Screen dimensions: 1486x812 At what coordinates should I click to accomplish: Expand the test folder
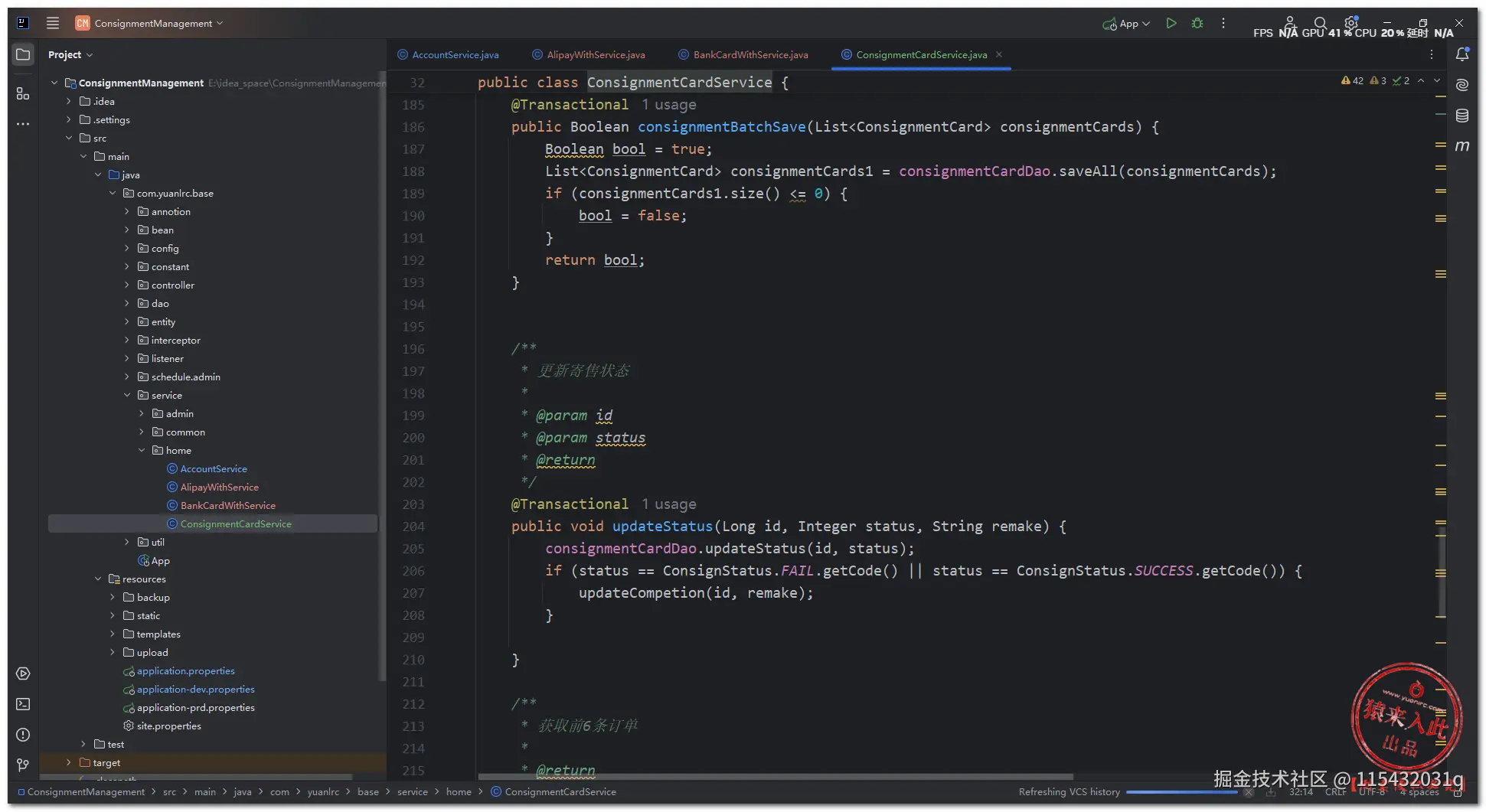83,744
